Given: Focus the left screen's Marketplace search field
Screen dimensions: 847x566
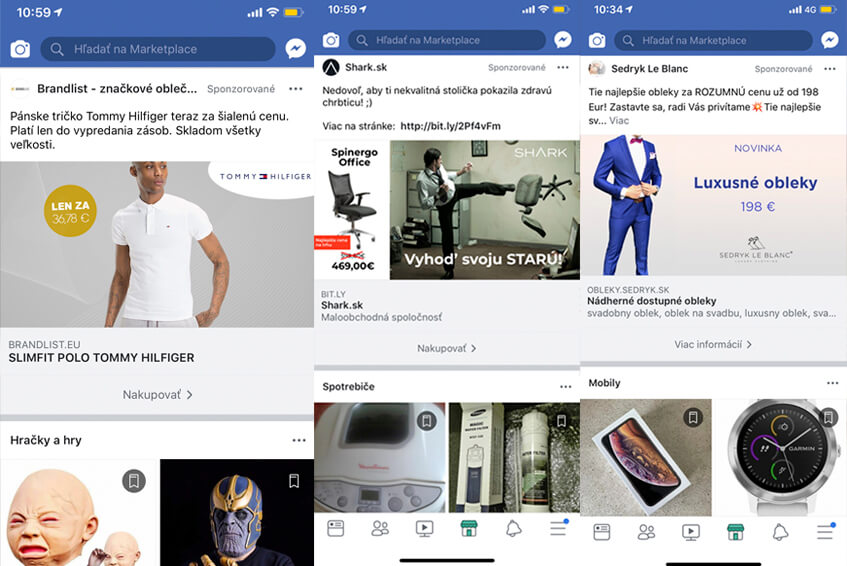Looking at the screenshot, I should point(158,49).
